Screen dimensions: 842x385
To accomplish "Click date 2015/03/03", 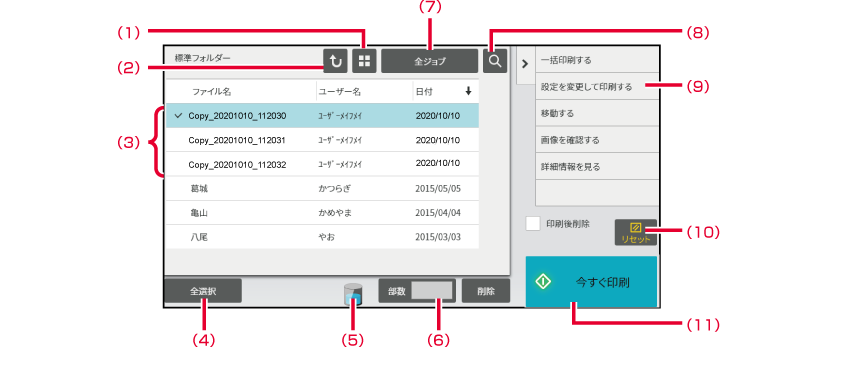I will point(438,237).
